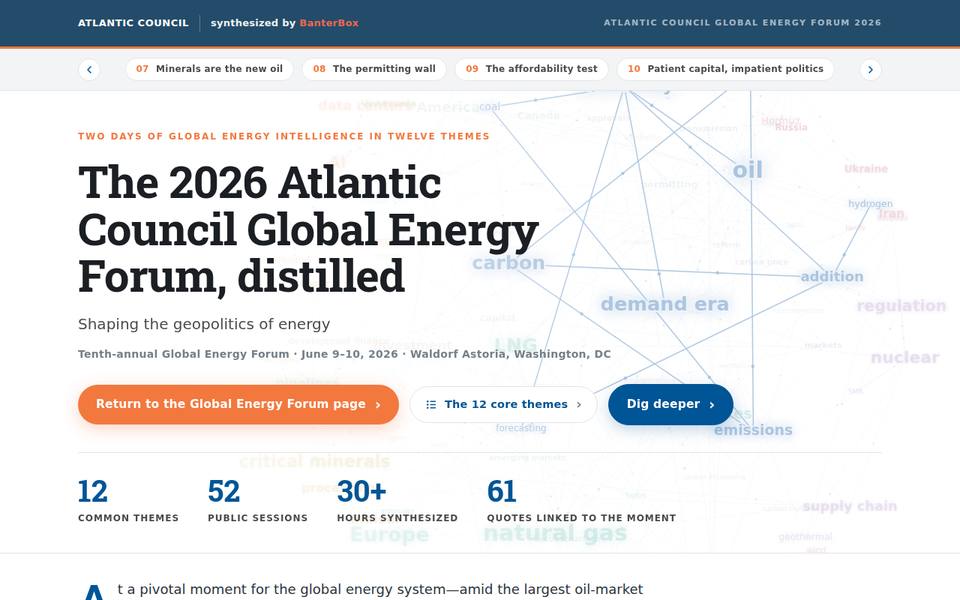
Task: Click the "61 Quotes linked to the moment" statistic
Action: (582, 501)
